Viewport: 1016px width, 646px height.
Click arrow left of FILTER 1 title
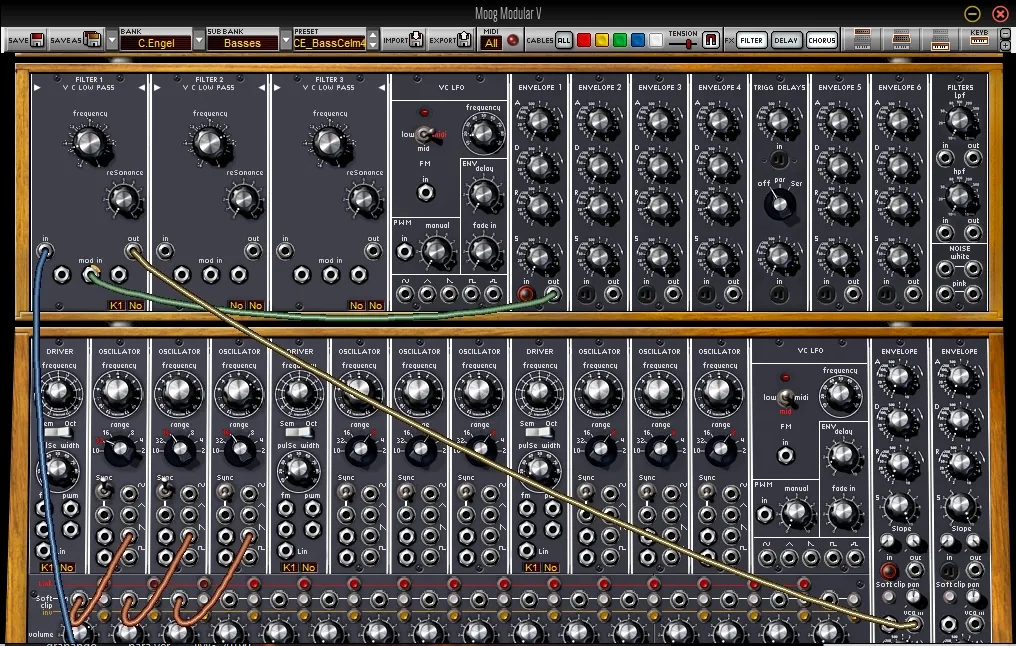pyautogui.click(x=36, y=87)
